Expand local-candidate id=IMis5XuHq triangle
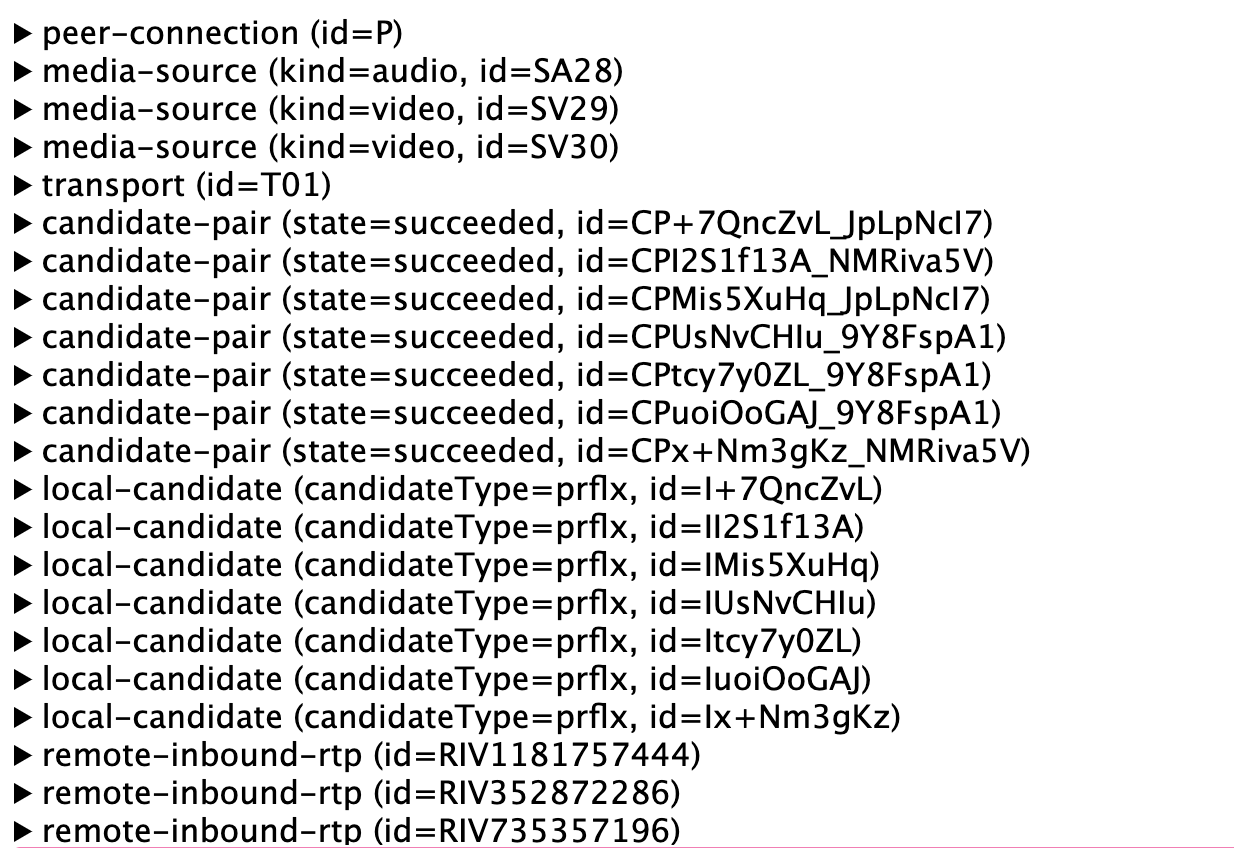Screen dimensions: 1234x848 tap(24, 567)
